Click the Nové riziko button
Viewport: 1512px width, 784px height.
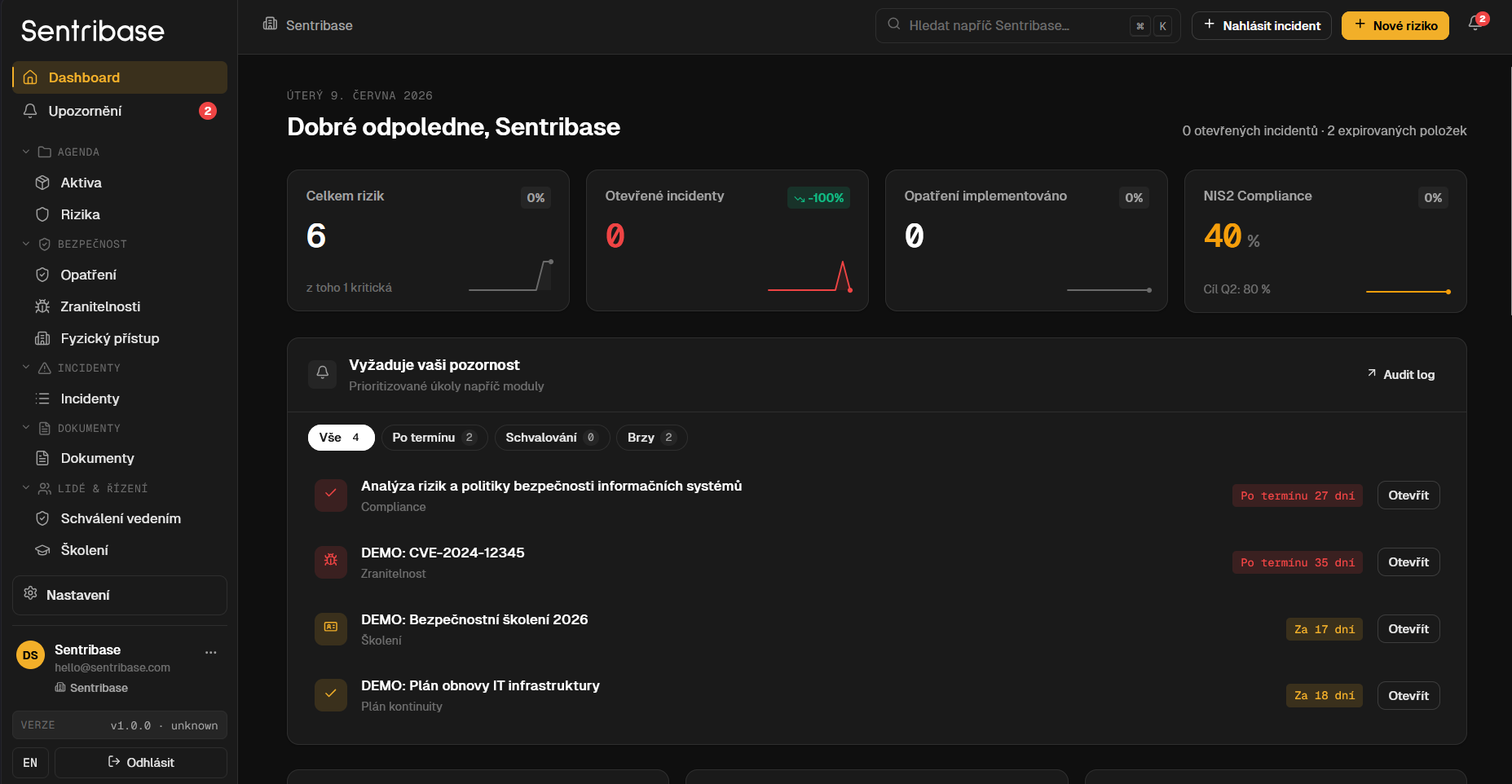pos(1395,25)
